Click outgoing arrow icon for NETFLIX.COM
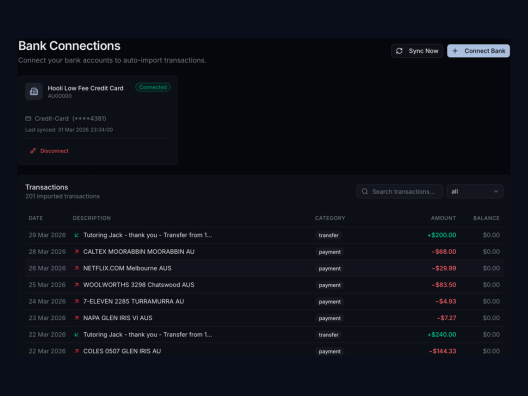Screen dimensions: 528x396 coord(76,268)
